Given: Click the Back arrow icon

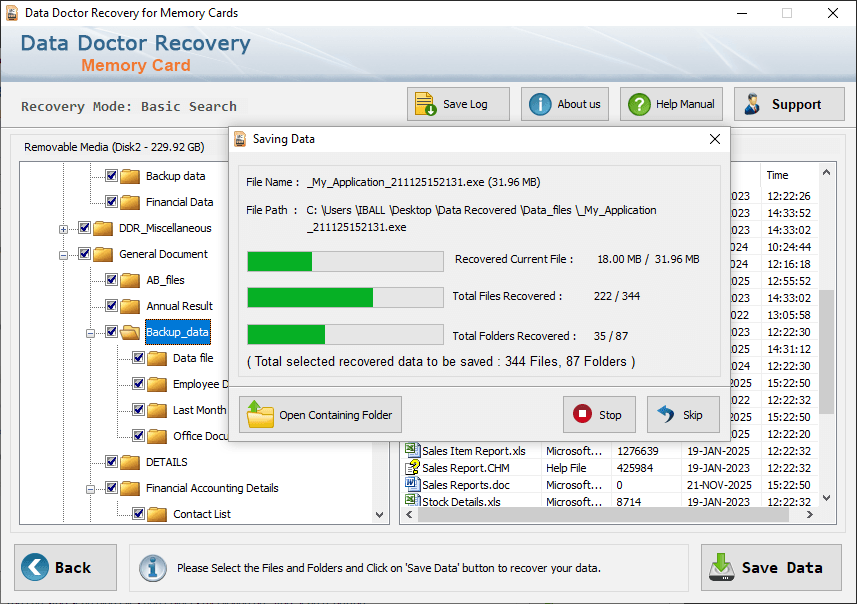Looking at the screenshot, I should (x=35, y=567).
